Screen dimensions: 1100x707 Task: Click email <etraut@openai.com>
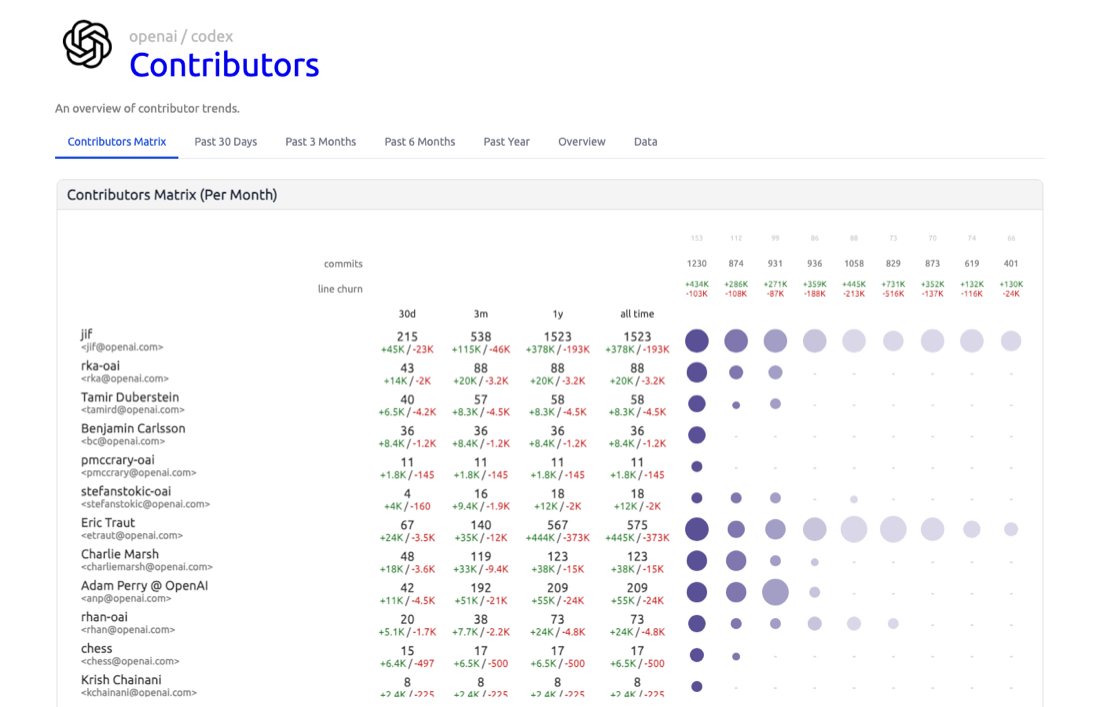point(132,535)
